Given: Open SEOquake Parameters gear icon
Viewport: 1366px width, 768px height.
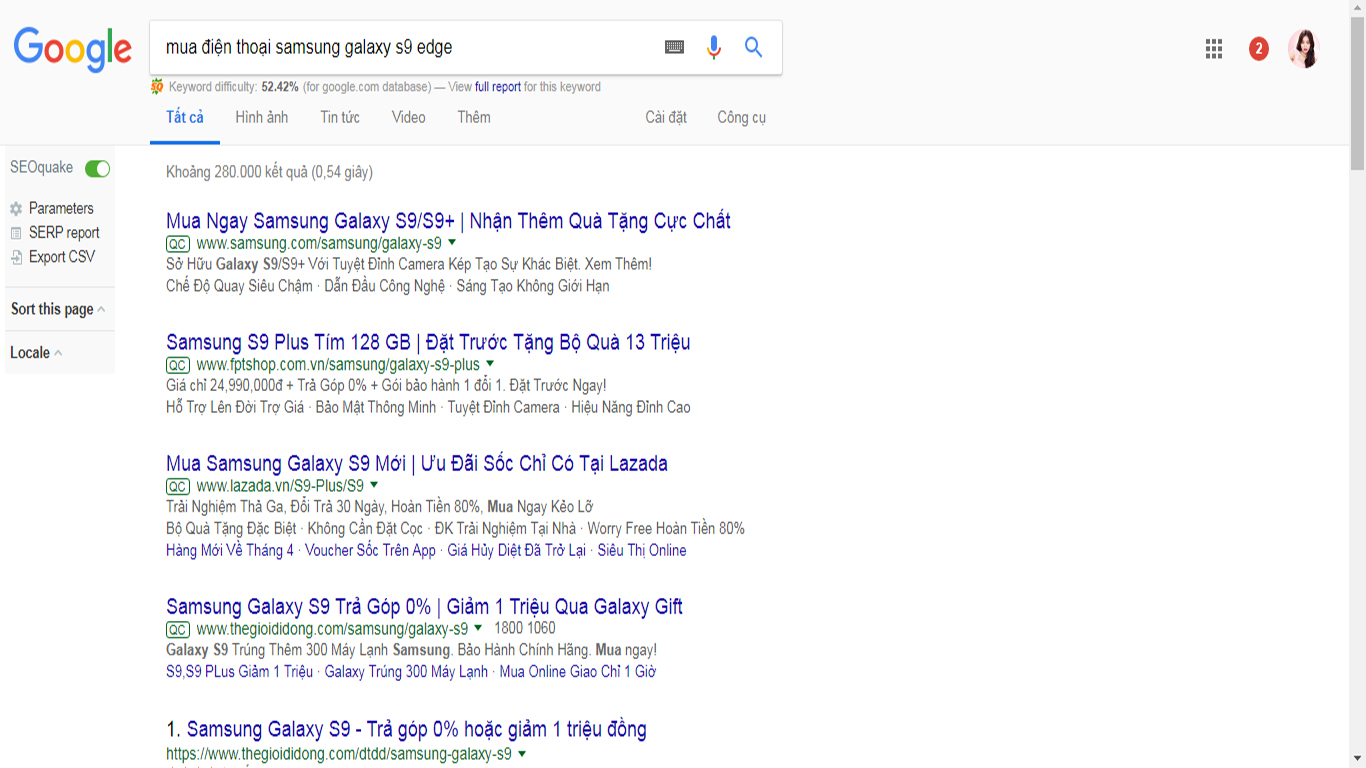Looking at the screenshot, I should 16,209.
